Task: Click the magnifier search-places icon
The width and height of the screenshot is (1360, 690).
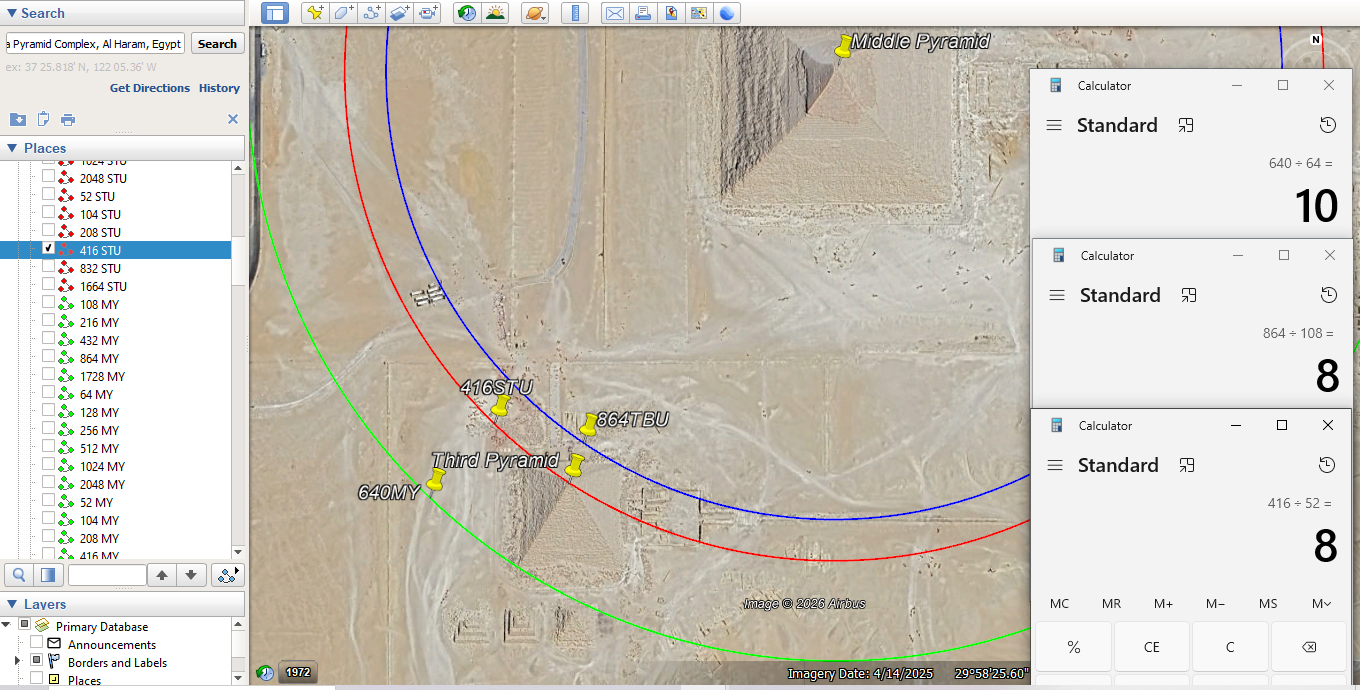Action: pyautogui.click(x=19, y=575)
